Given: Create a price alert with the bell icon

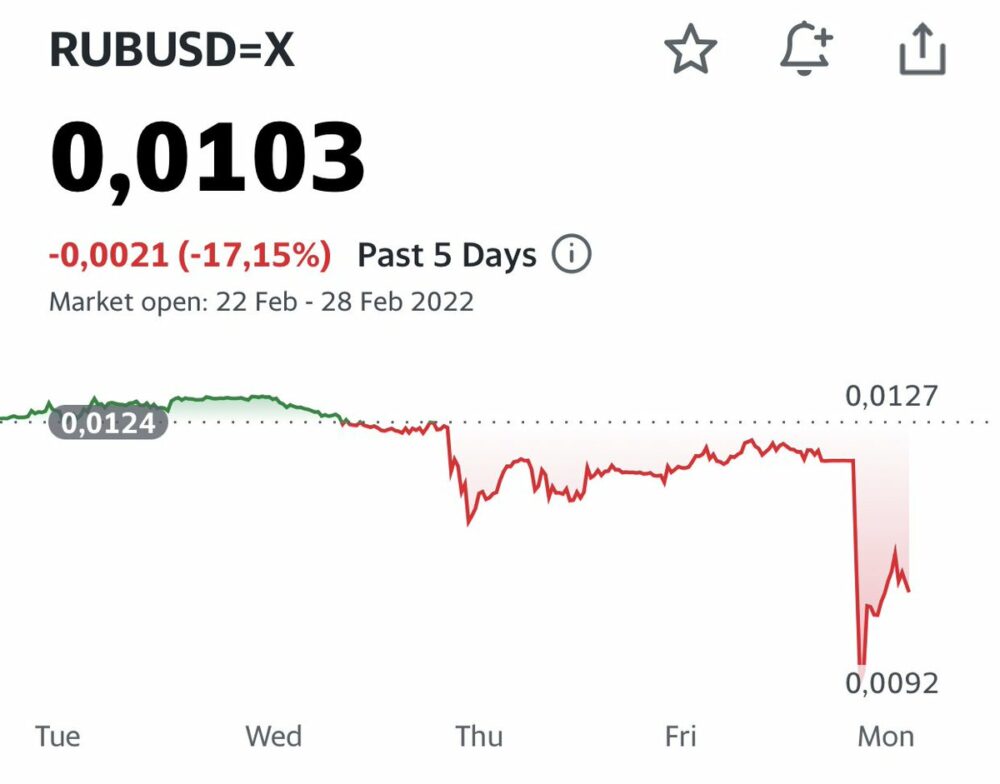Looking at the screenshot, I should (x=806, y=50).
